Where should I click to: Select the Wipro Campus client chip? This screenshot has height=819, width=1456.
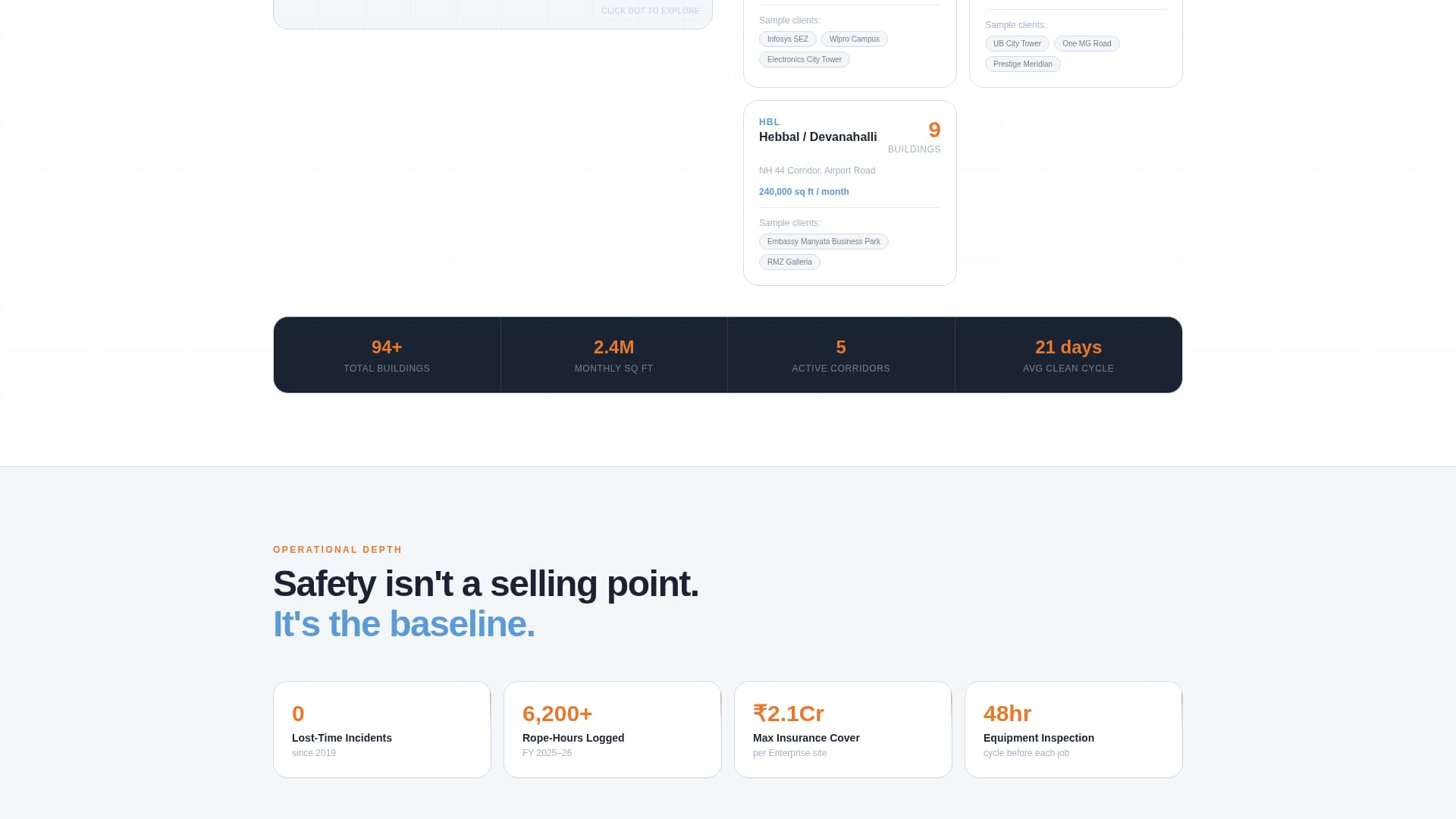(x=854, y=39)
